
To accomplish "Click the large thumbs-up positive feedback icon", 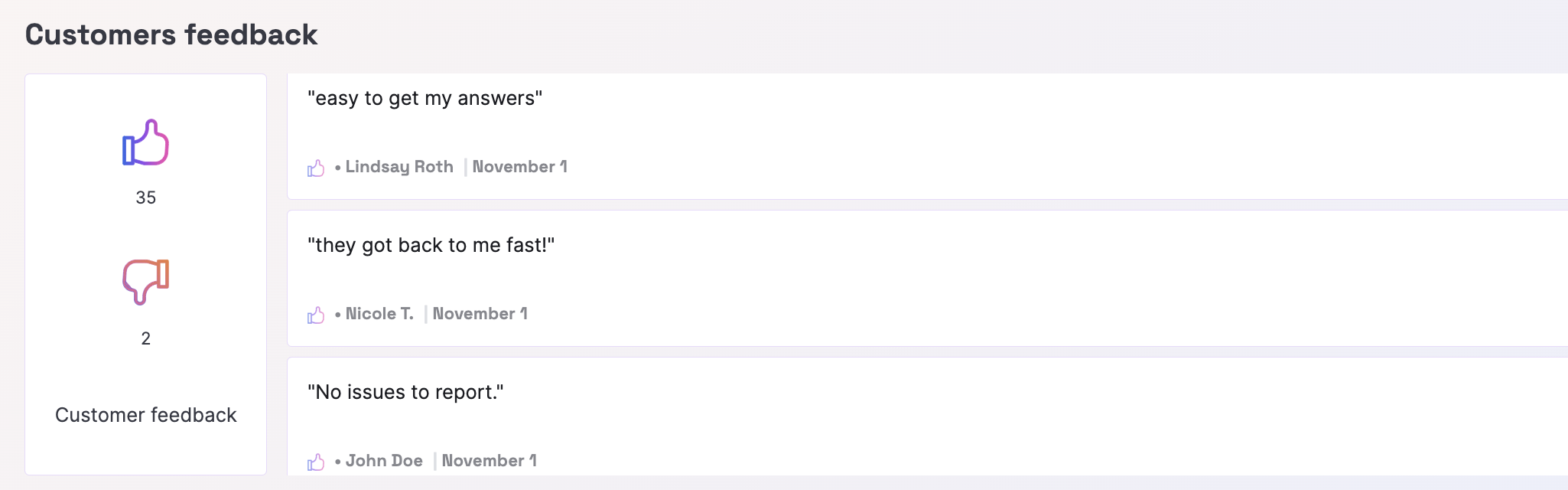I will click(x=145, y=143).
